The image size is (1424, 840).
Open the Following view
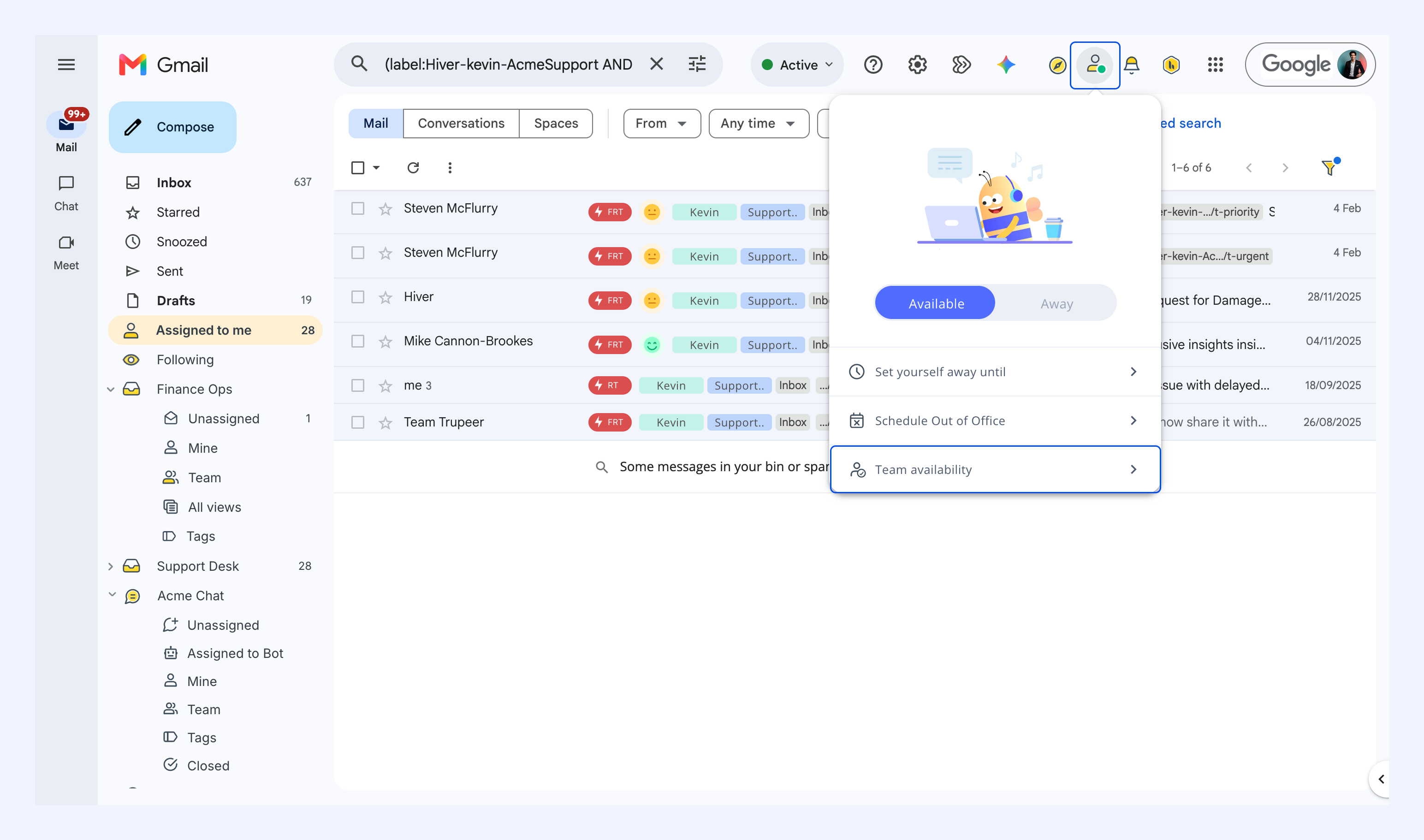(216, 360)
